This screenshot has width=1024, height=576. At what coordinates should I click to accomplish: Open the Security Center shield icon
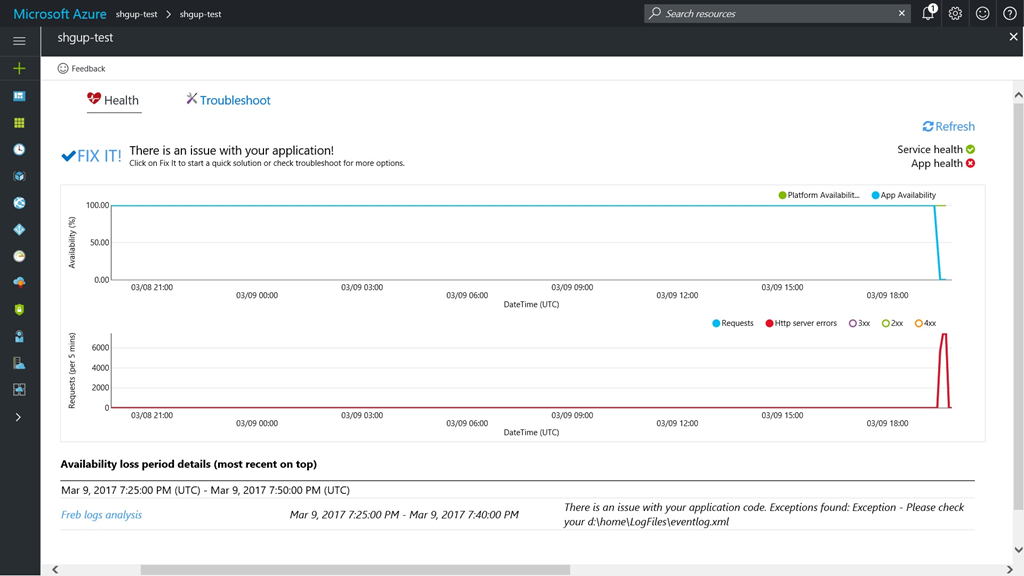[19, 310]
